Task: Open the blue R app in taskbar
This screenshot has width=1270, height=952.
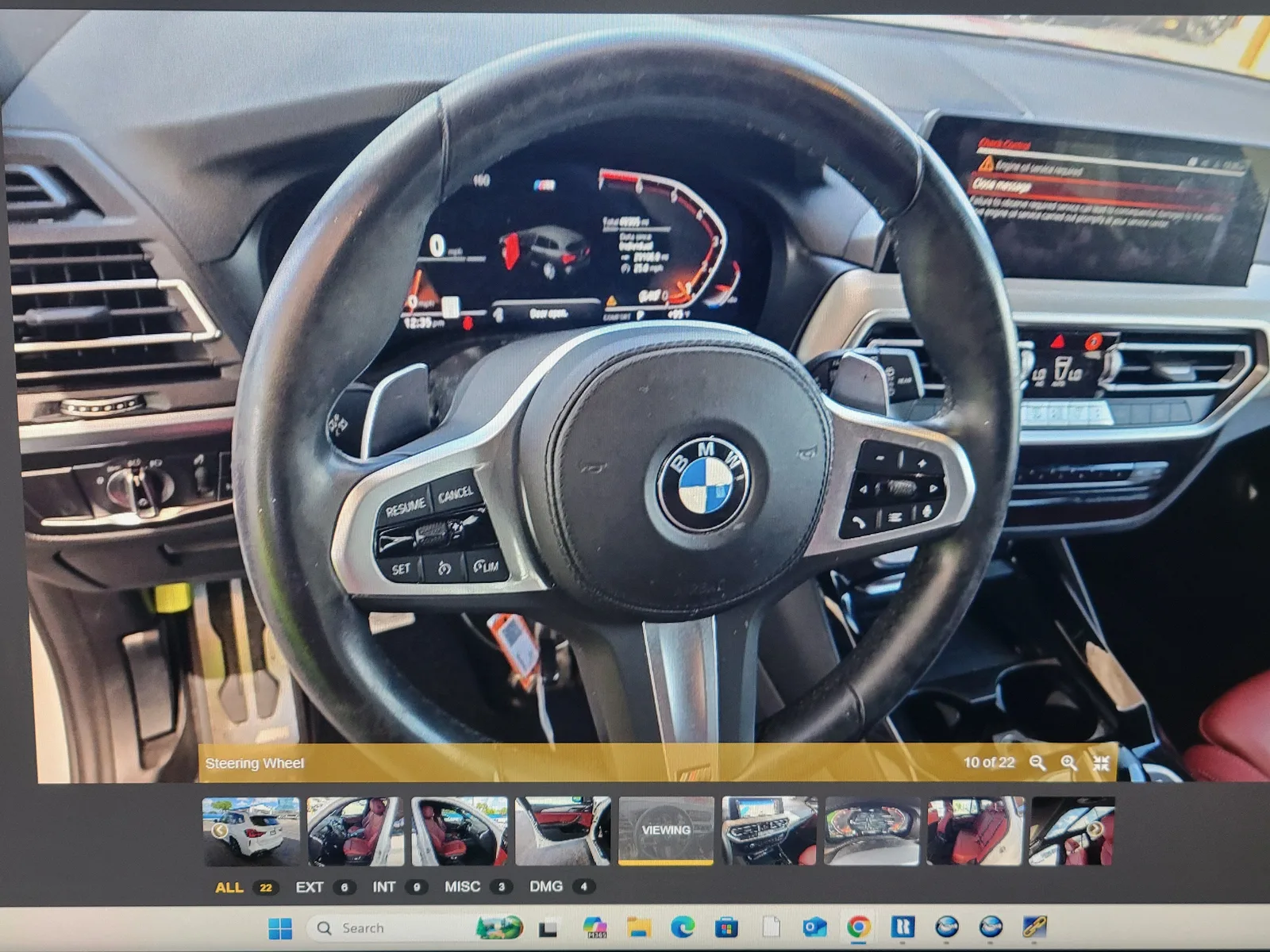Action: [902, 926]
